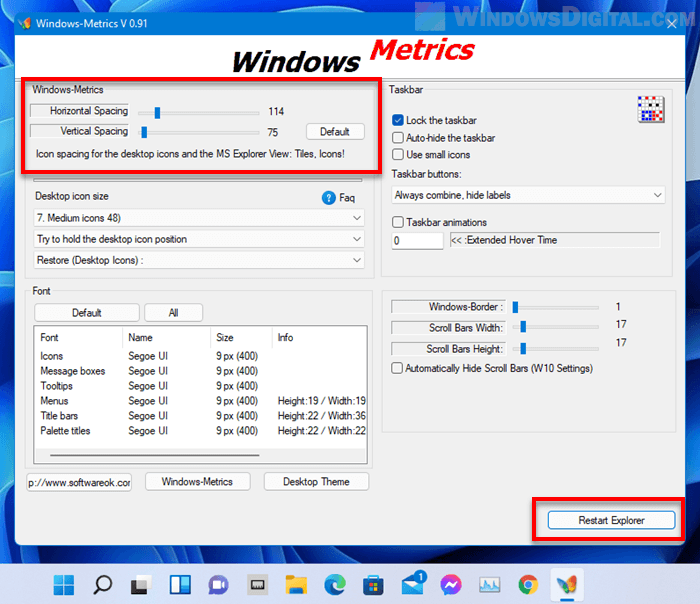Image resolution: width=700 pixels, height=604 pixels.
Task: Click the Font column header
Action: coord(79,337)
